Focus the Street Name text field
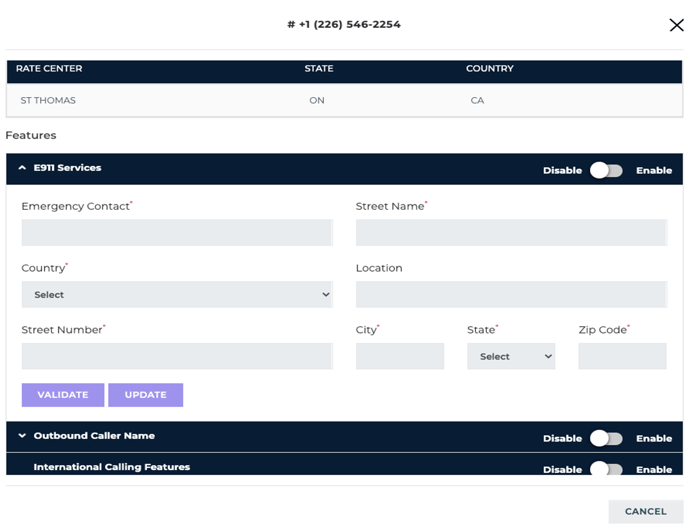Viewport: 688px width, 529px height. (510, 233)
